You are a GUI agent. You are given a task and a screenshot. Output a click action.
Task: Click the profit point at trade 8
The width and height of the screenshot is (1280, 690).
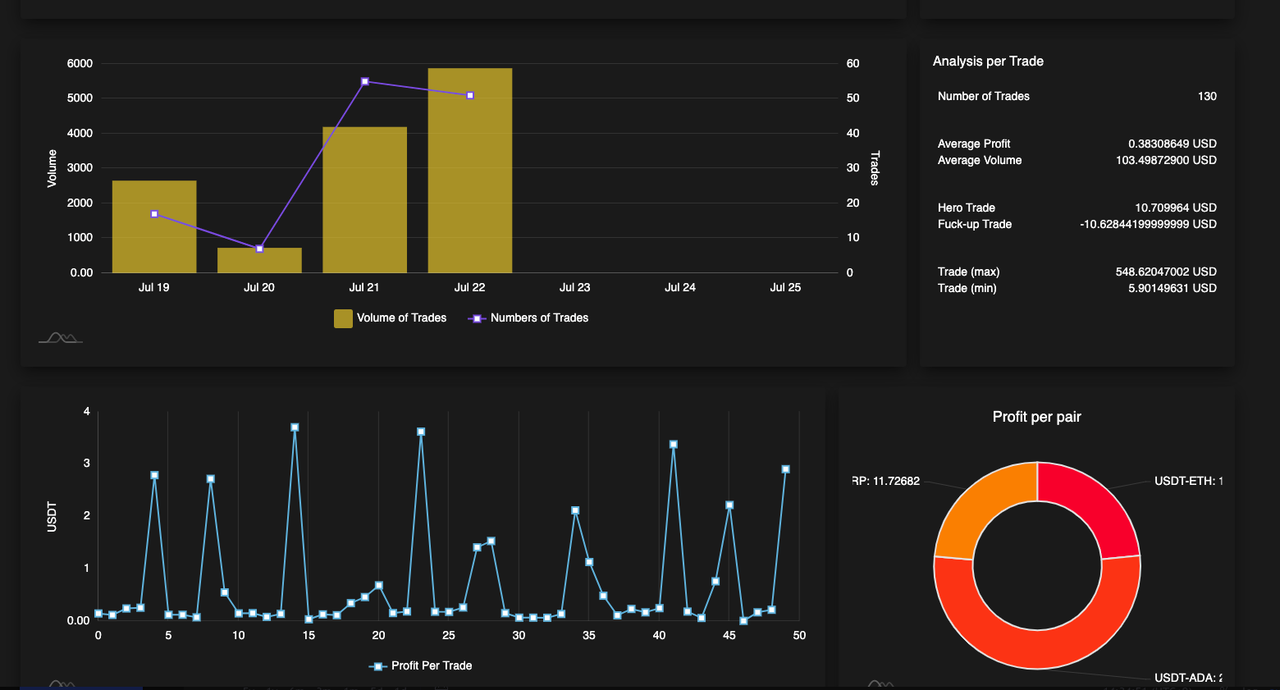[x=211, y=479]
